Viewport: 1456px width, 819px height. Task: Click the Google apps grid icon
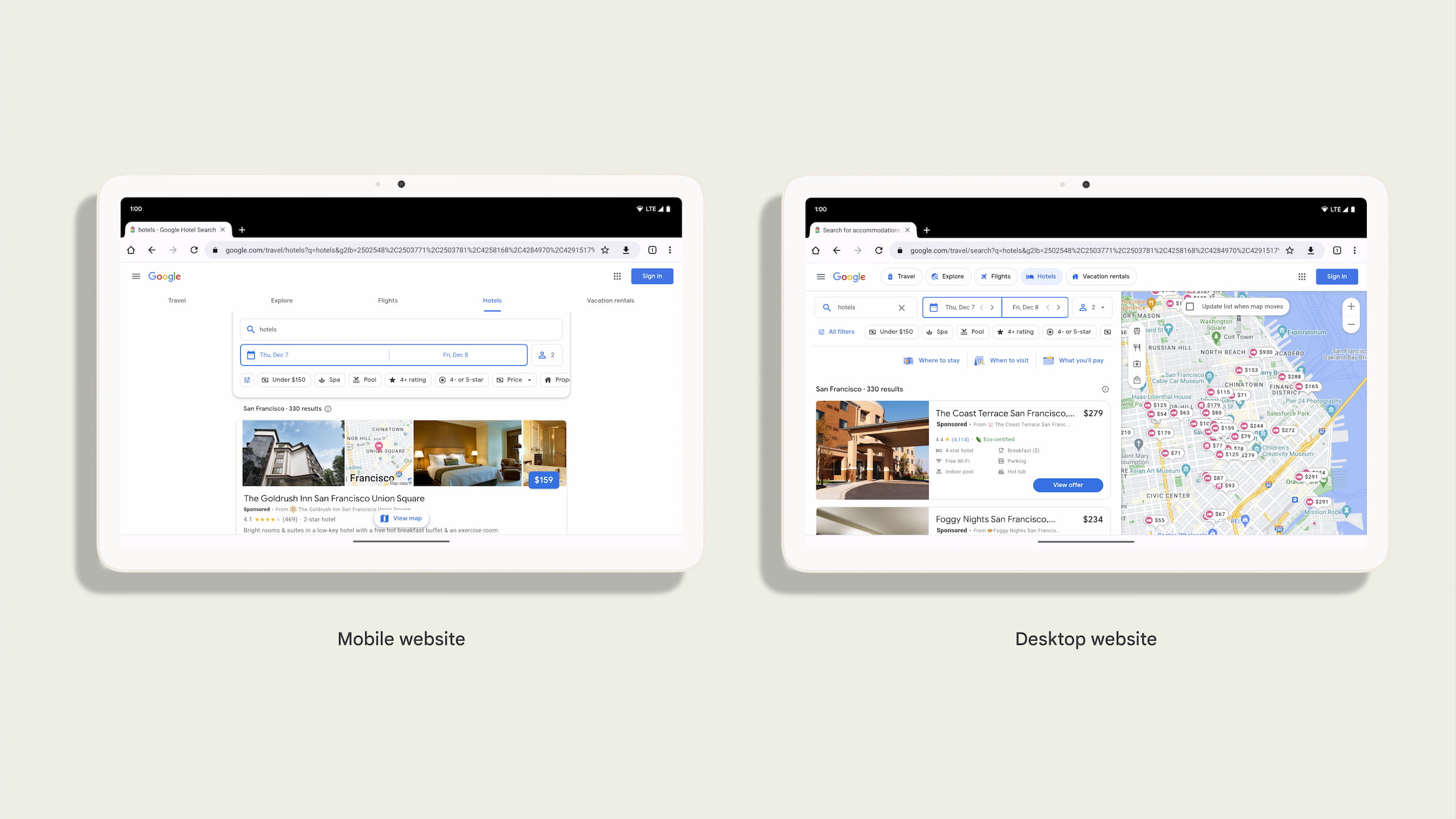click(x=617, y=275)
